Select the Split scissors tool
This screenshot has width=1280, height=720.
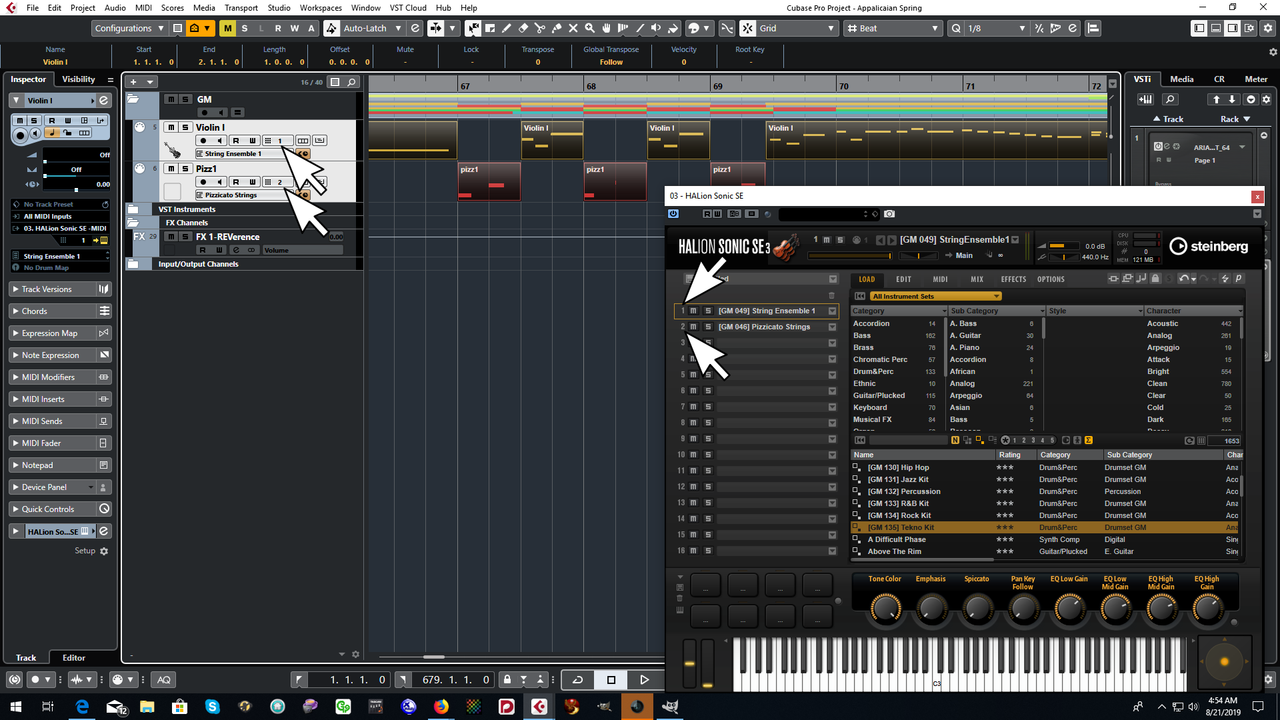coord(540,28)
